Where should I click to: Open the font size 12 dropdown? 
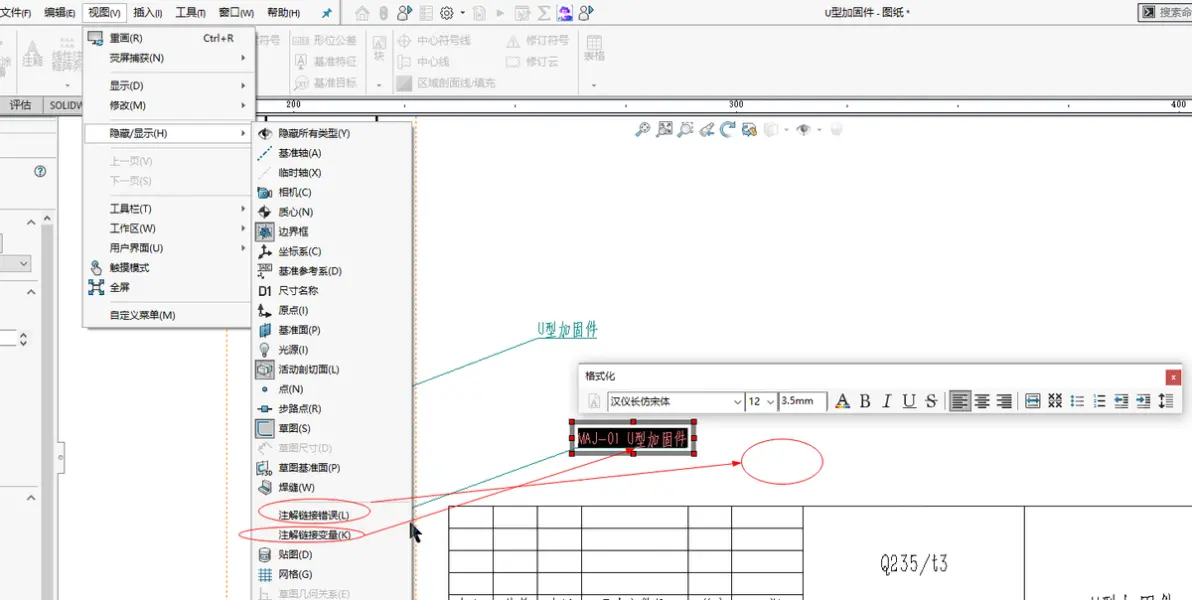click(771, 402)
